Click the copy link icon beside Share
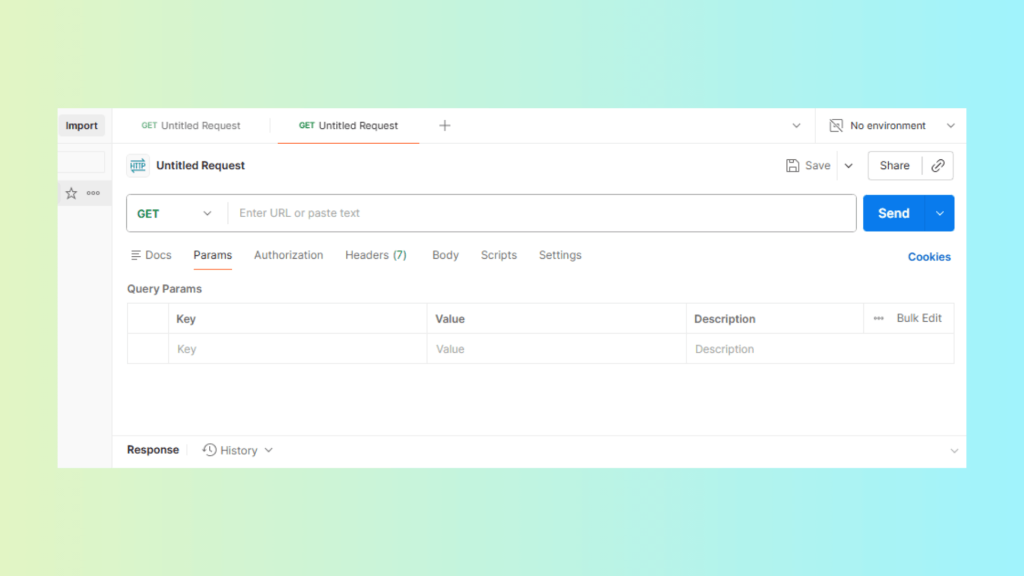Screen dimensions: 1024x576 pyautogui.click(x=938, y=166)
